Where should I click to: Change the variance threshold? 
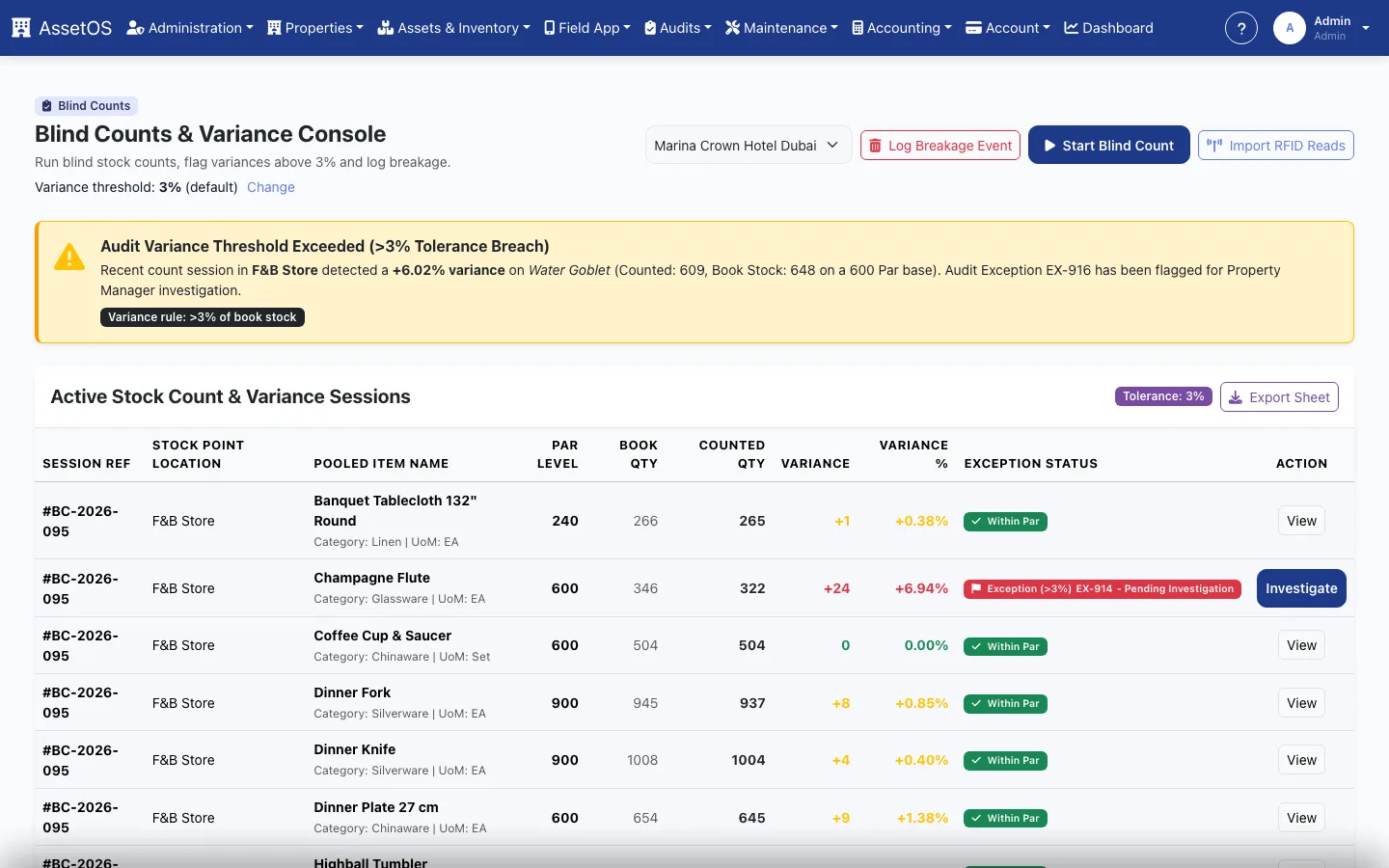point(271,187)
